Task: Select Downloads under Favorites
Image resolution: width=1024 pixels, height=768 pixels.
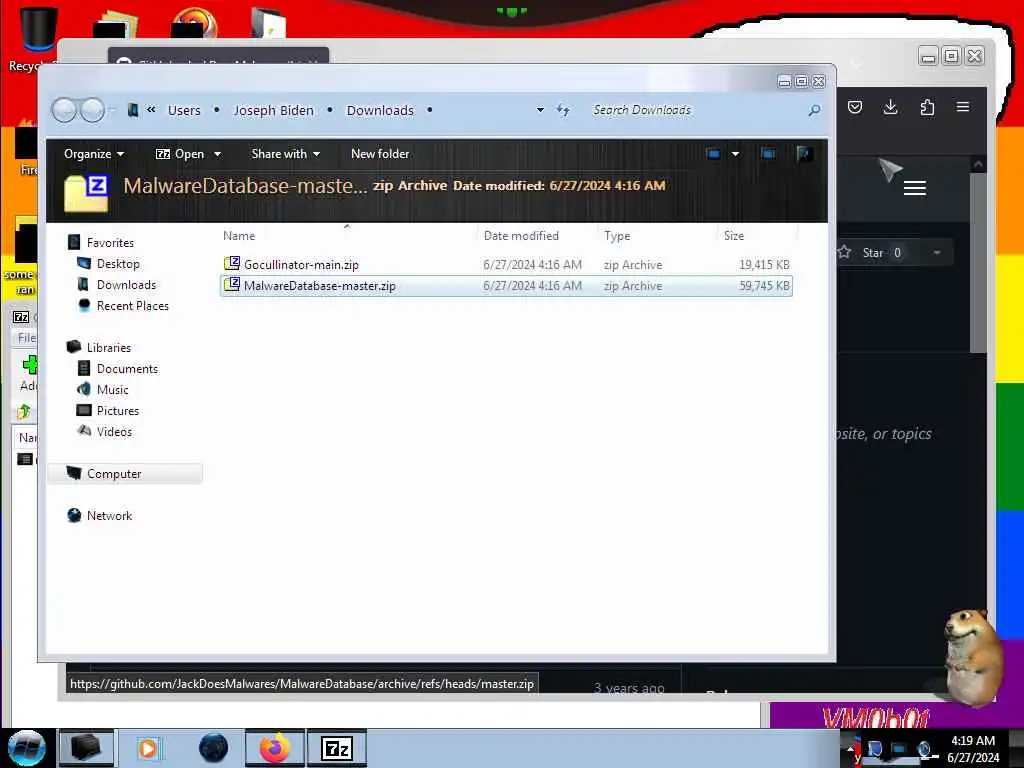Action: (x=127, y=285)
